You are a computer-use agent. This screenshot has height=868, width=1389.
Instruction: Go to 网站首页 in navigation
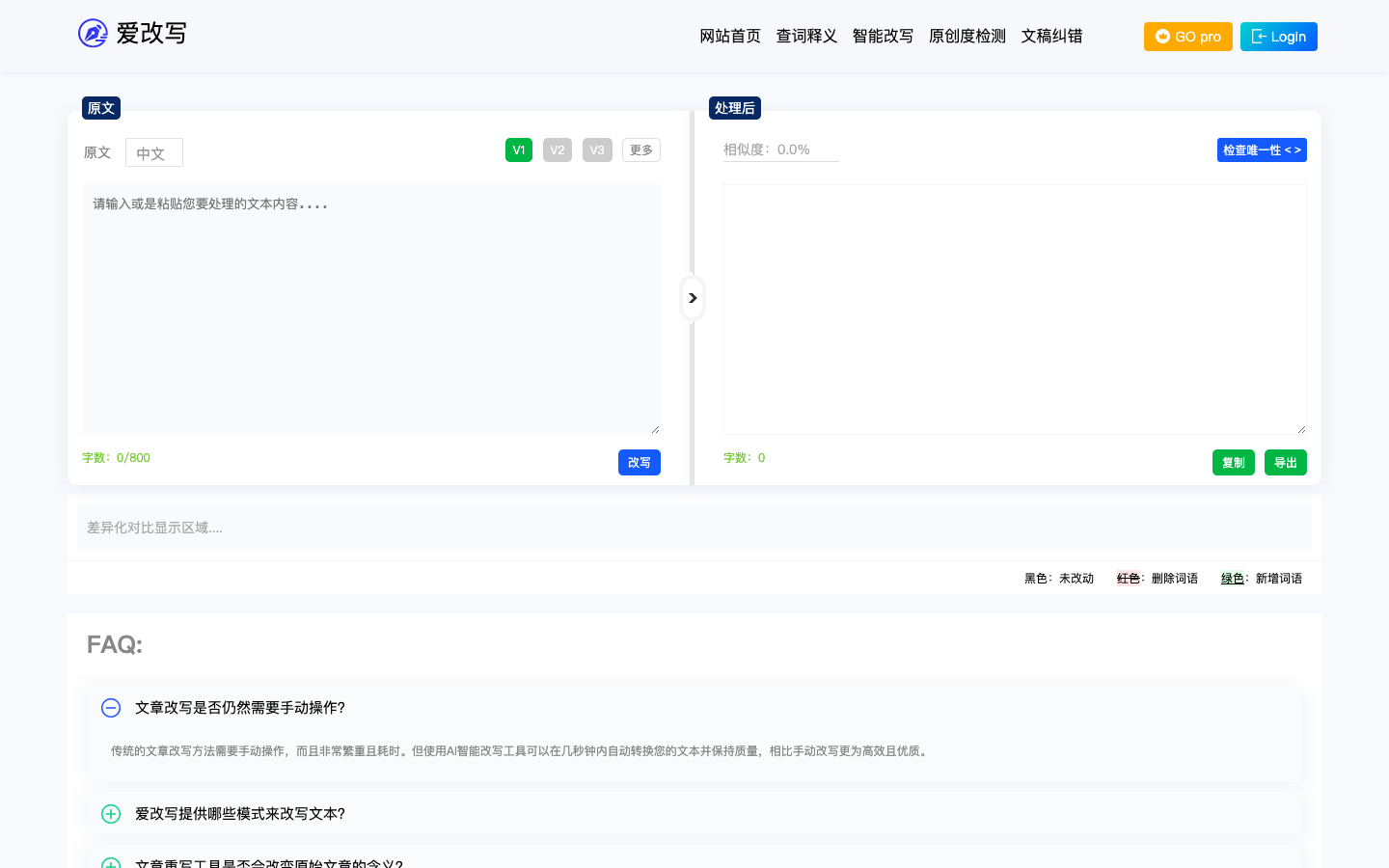click(730, 37)
